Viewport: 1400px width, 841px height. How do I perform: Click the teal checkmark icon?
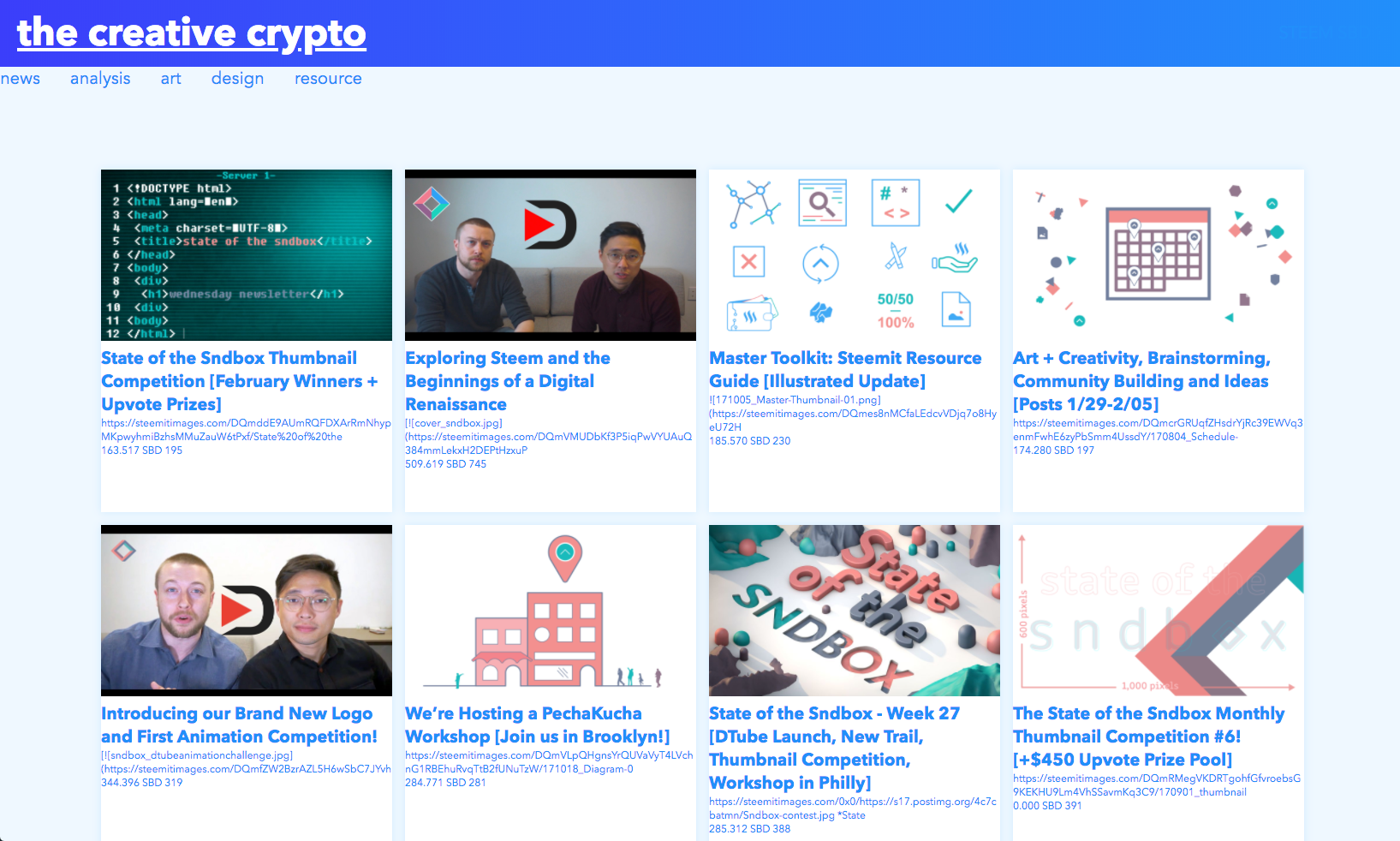[x=958, y=201]
